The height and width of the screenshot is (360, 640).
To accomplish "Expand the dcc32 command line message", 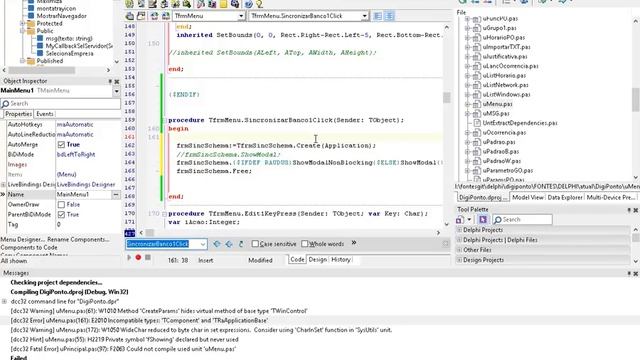I will [x=4, y=302].
